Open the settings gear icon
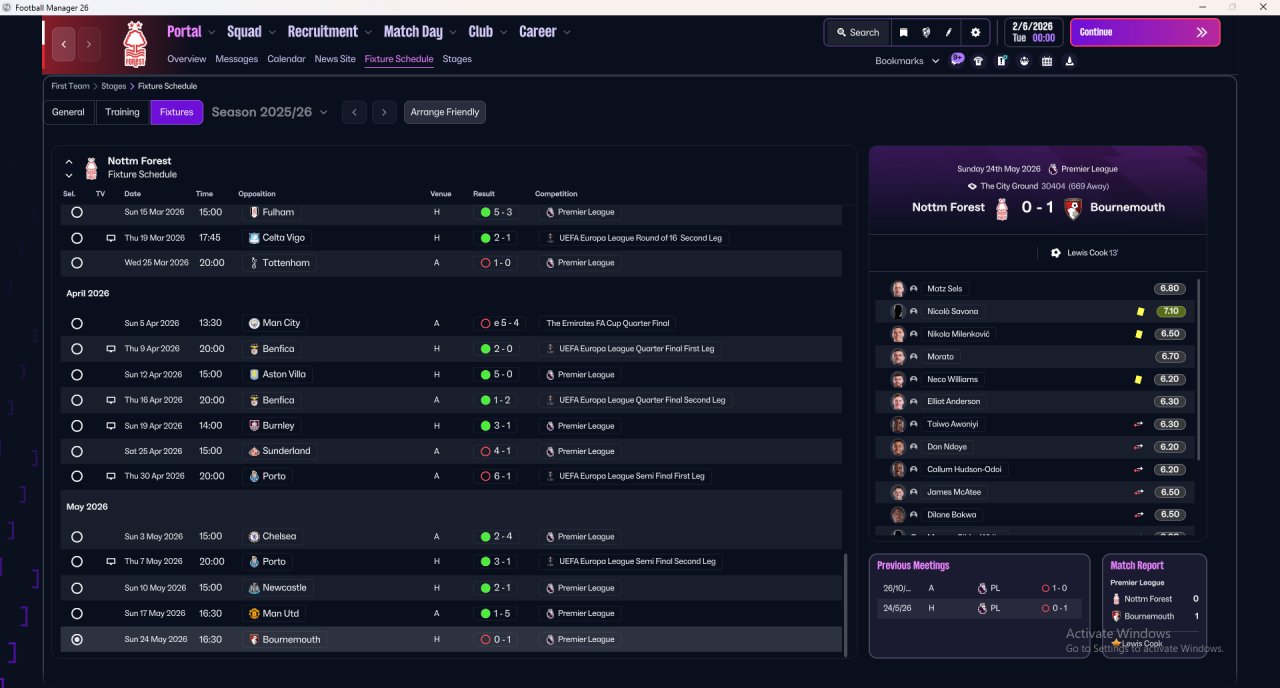 coord(976,32)
